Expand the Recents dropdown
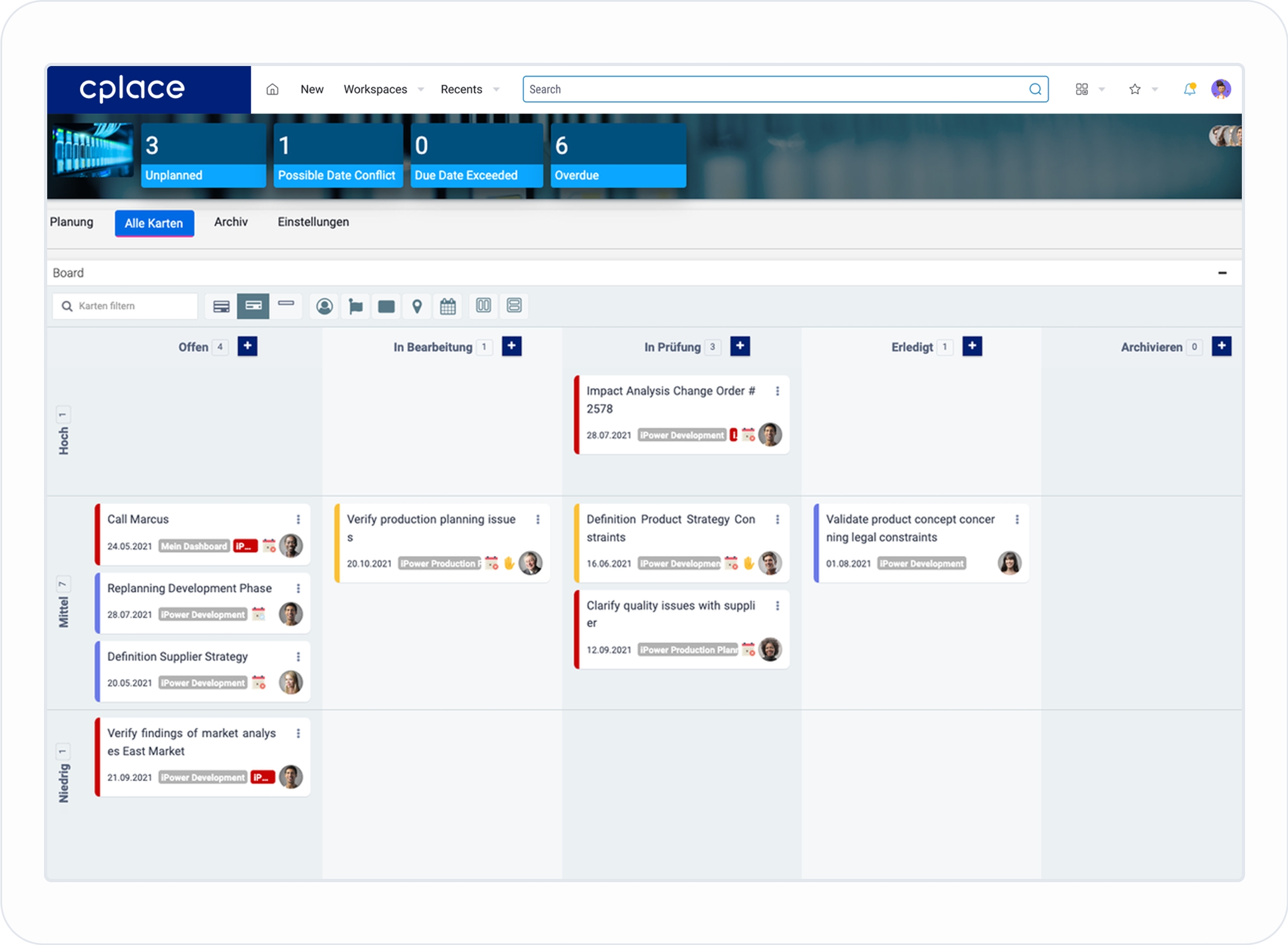 pyautogui.click(x=496, y=89)
